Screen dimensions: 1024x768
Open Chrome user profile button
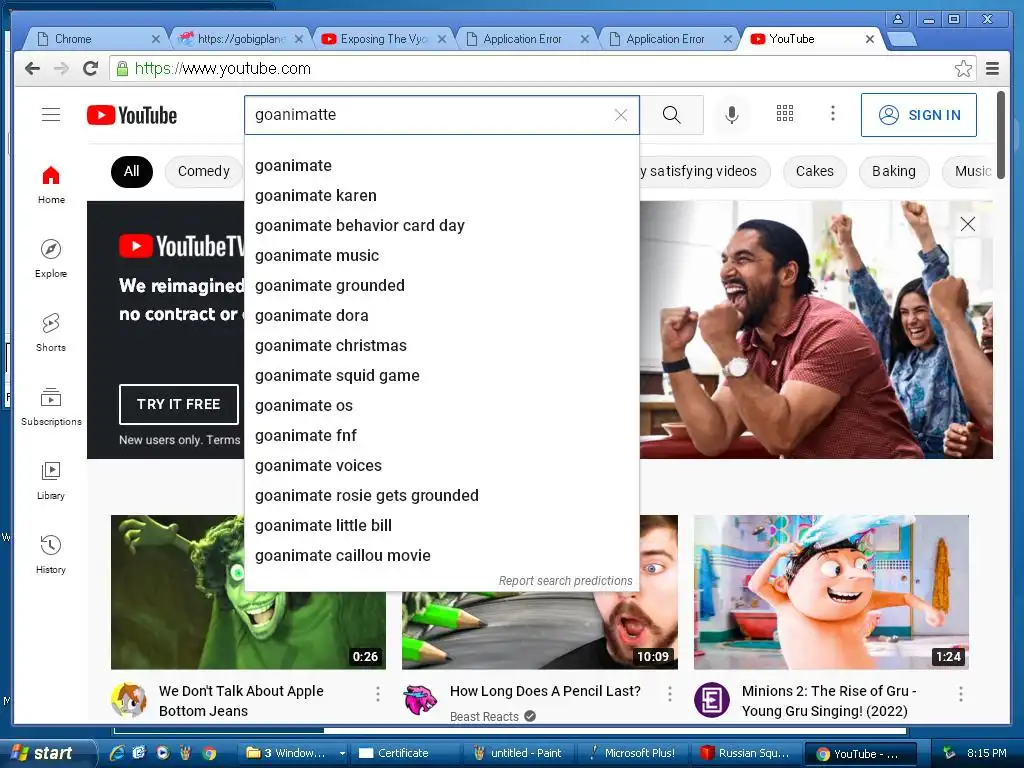pyautogui.click(x=899, y=19)
